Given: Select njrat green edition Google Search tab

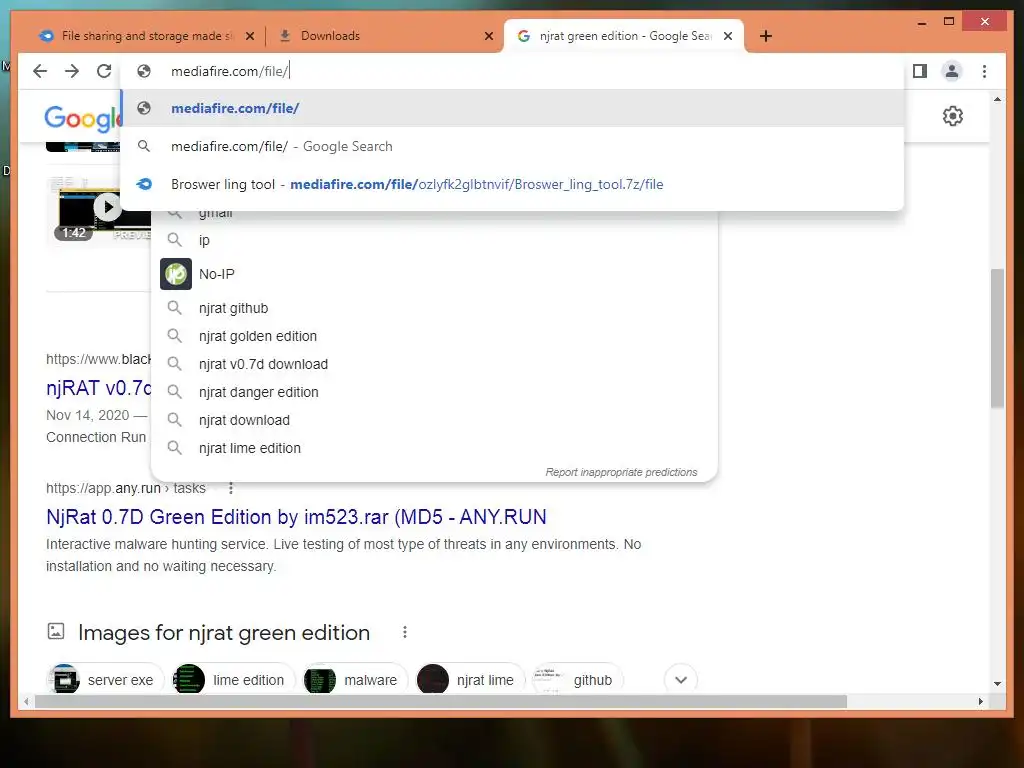Looking at the screenshot, I should pos(624,36).
